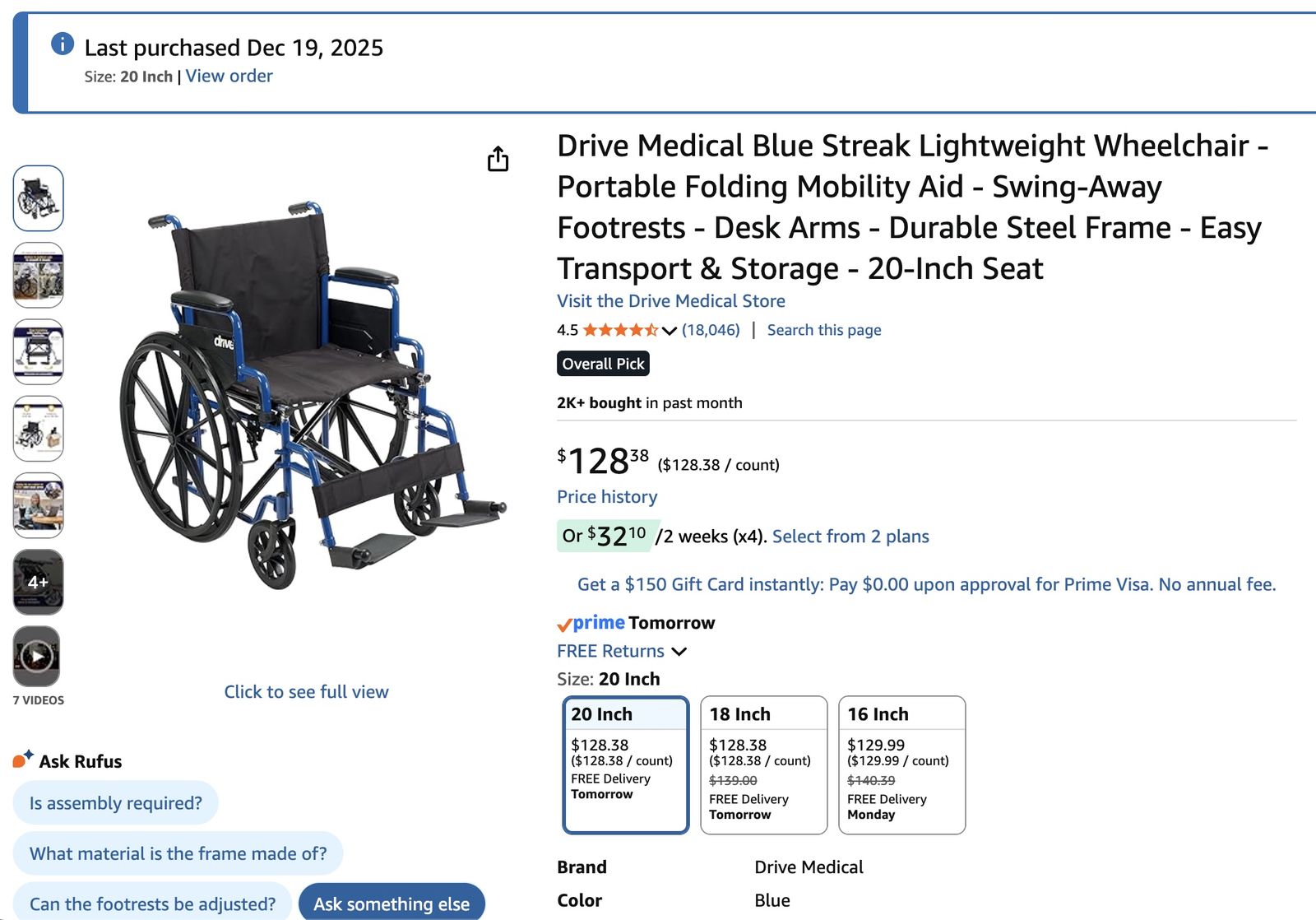Ask Rufus 'Is assembly required?'
The width and height of the screenshot is (1316, 920).
tap(115, 803)
